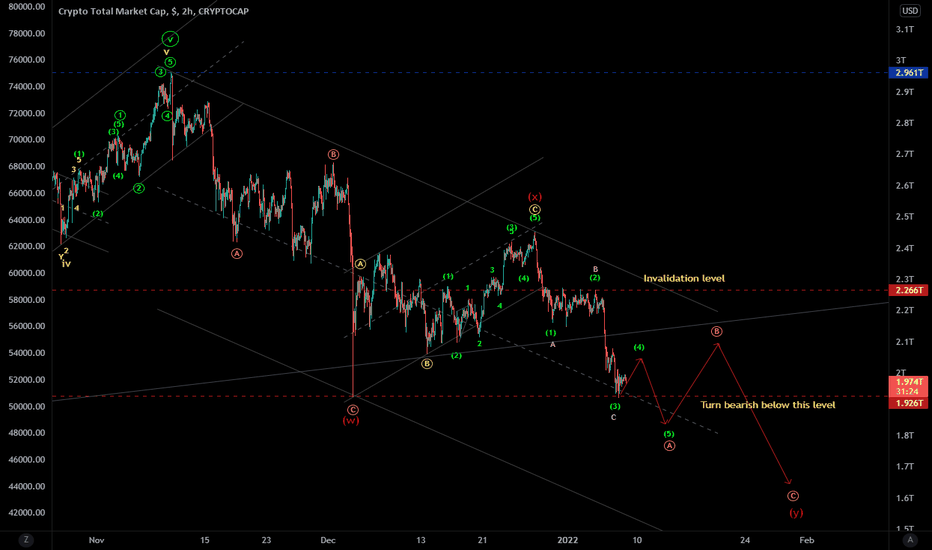Click the blue 2.961T price label
Screen dimensions: 932x550
(909, 73)
